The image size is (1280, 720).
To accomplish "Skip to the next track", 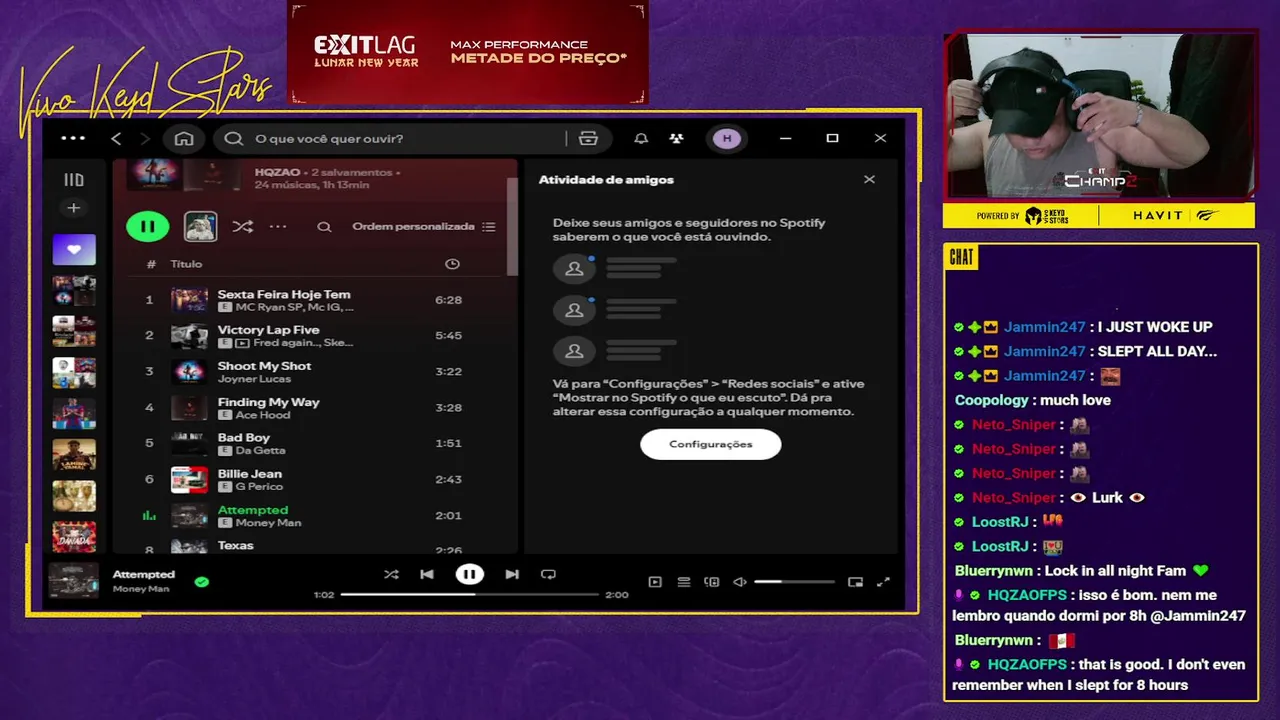I will tap(512, 574).
